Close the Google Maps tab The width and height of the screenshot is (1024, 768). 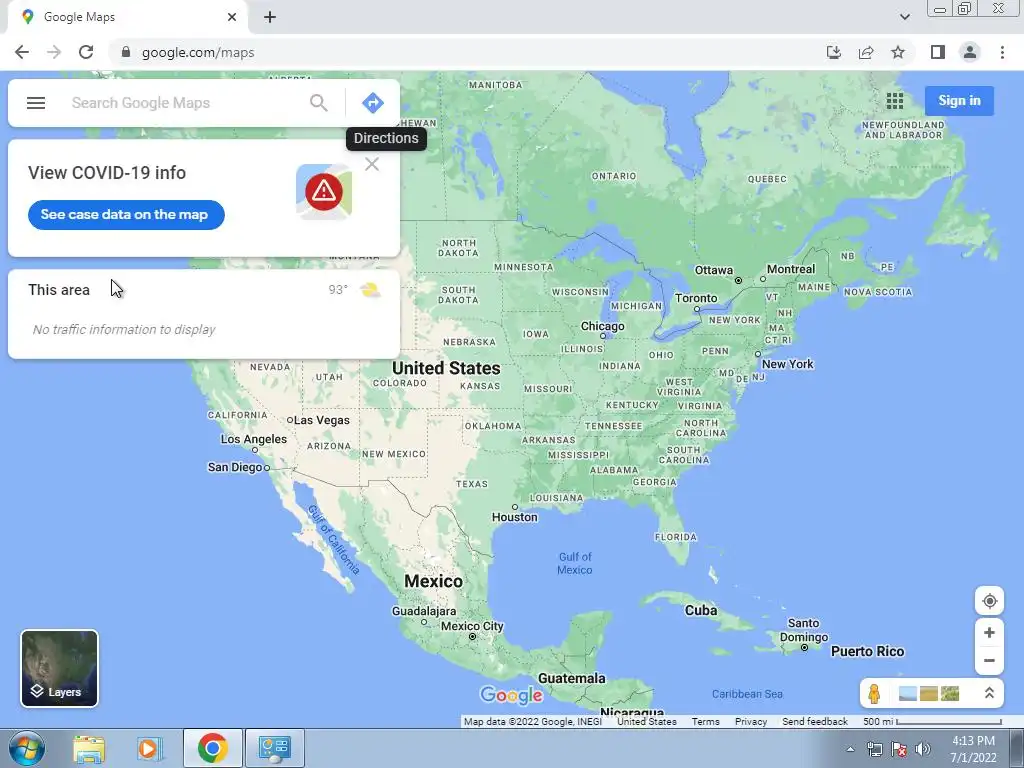click(x=232, y=17)
